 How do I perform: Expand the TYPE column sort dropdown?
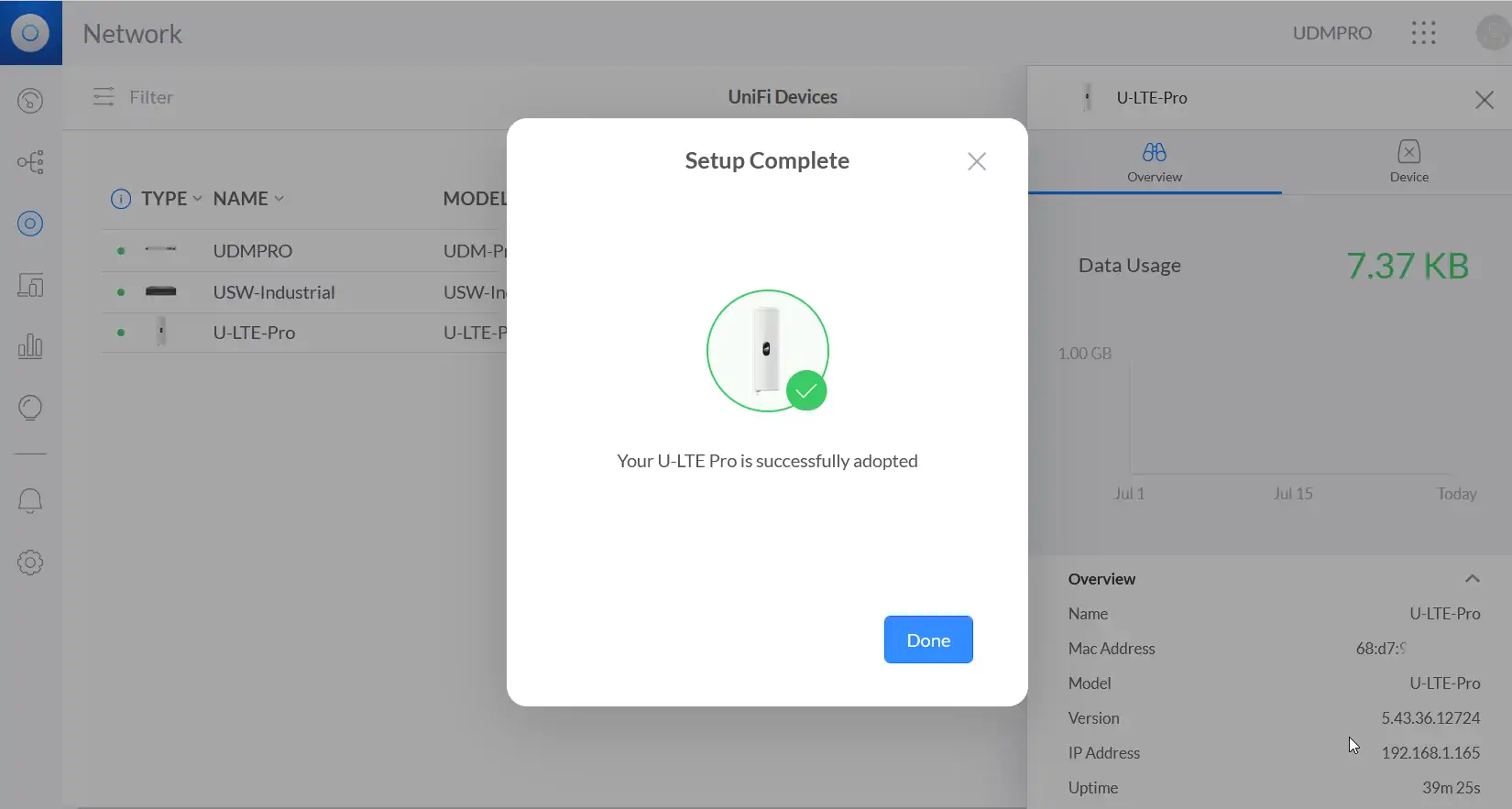[x=197, y=199]
